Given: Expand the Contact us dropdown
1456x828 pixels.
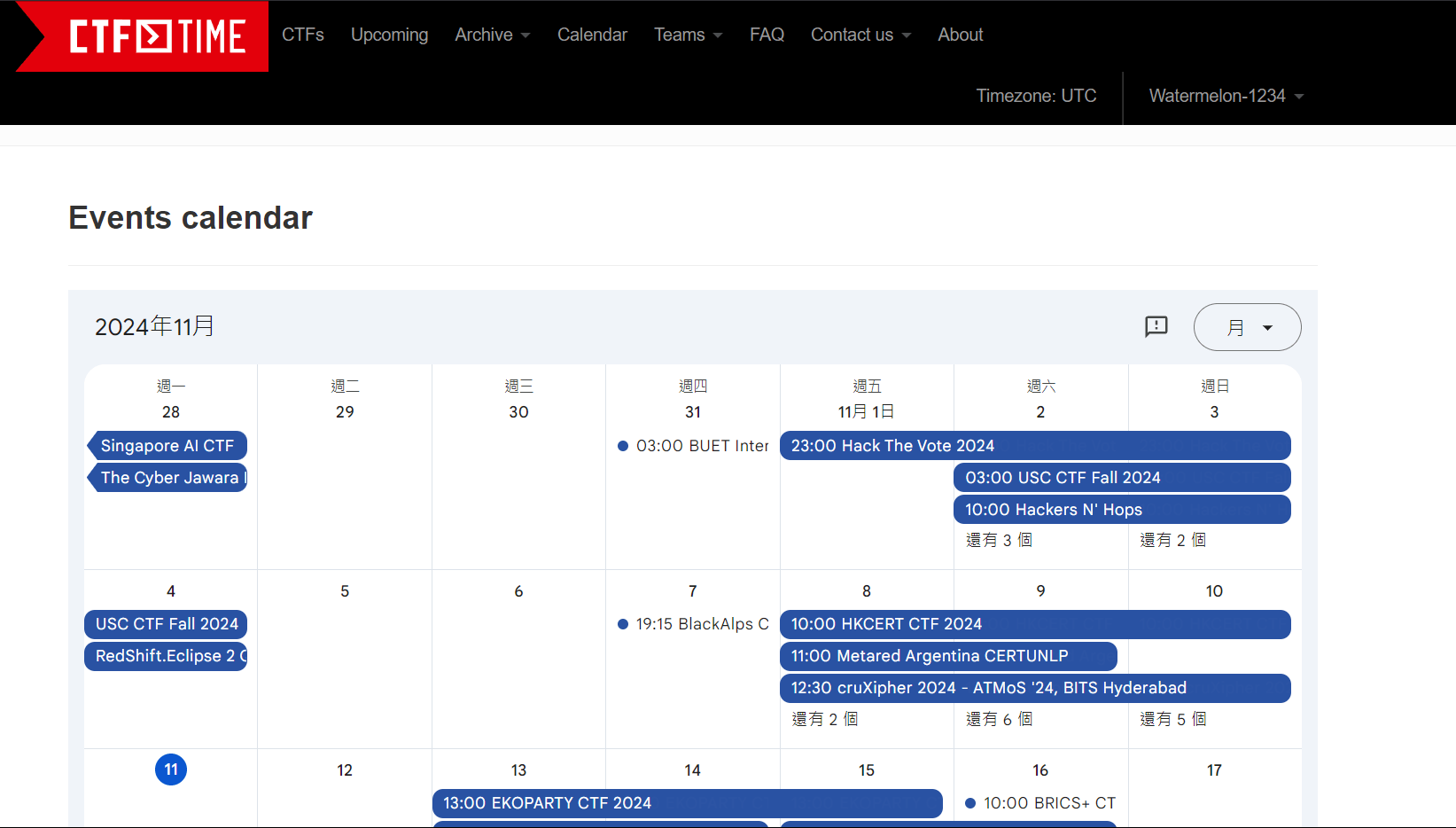Looking at the screenshot, I should pyautogui.click(x=860, y=35).
